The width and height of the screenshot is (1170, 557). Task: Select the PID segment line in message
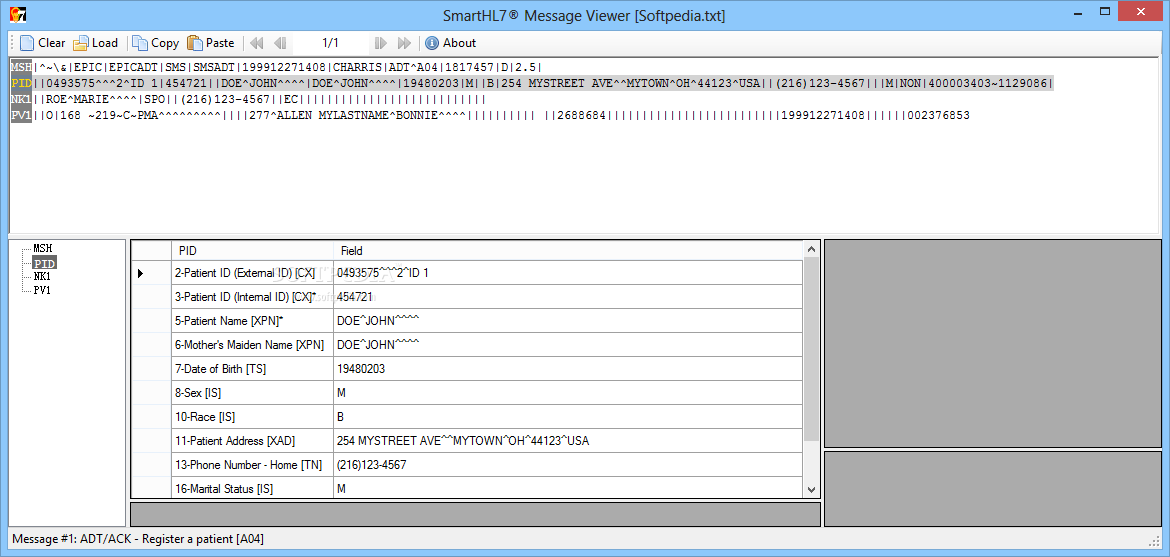531,83
